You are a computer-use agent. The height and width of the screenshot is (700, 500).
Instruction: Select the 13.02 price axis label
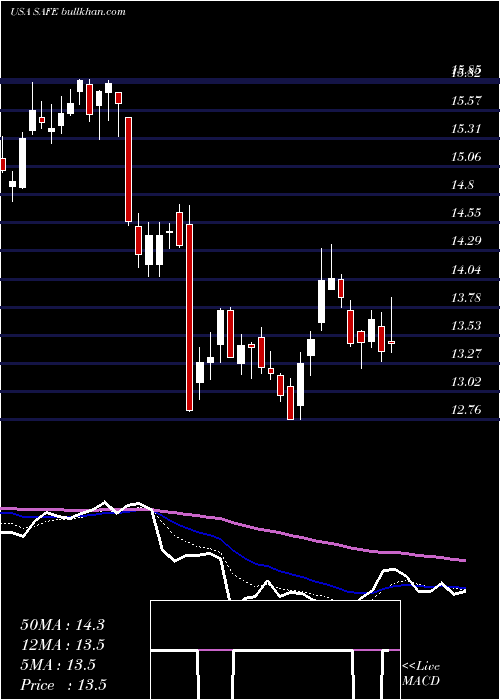466,382
